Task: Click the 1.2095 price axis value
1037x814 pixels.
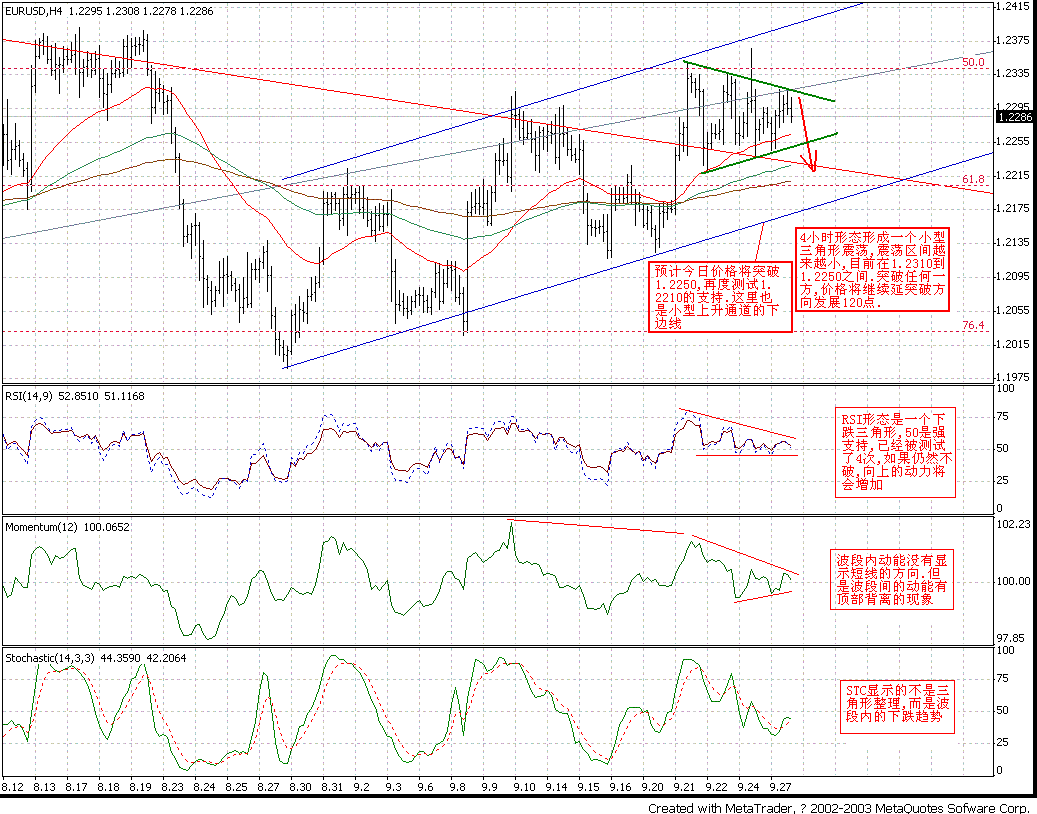Action: tap(1014, 276)
